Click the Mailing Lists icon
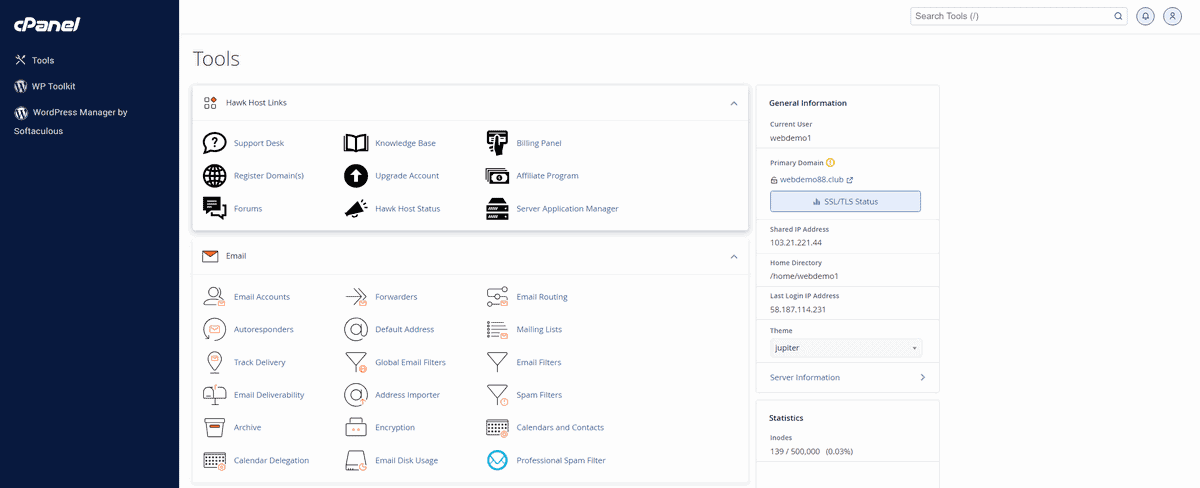 coord(498,329)
